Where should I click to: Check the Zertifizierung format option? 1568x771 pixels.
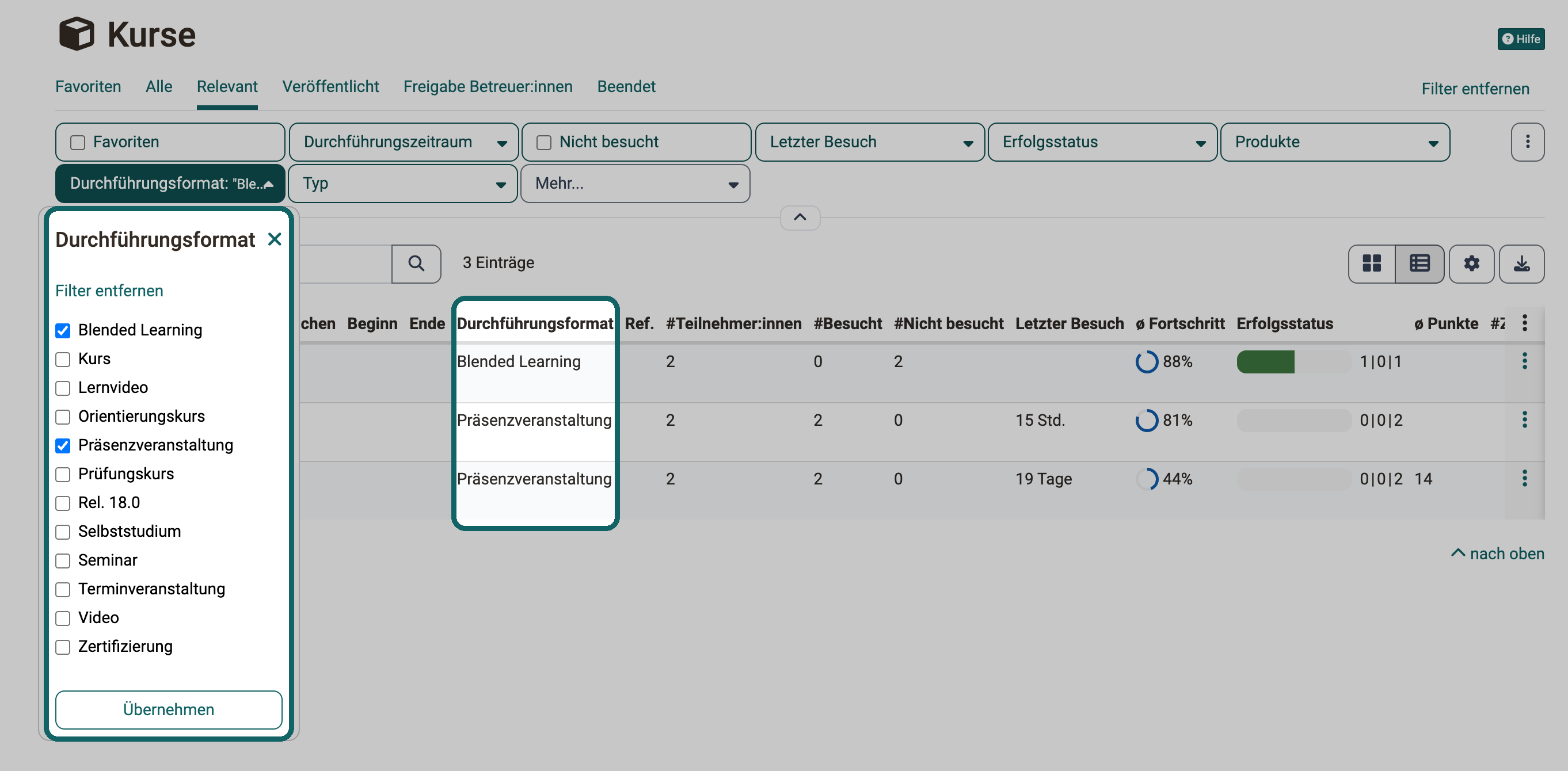(x=63, y=647)
